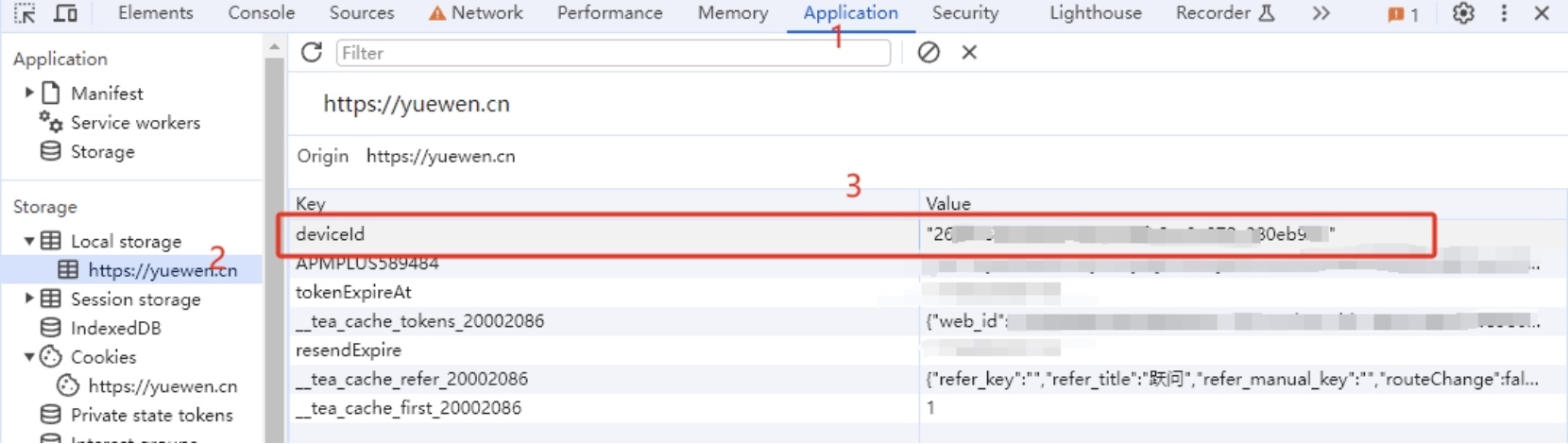Viewport: 1568px width, 444px height.
Task: Select the Application tab
Action: click(850, 13)
